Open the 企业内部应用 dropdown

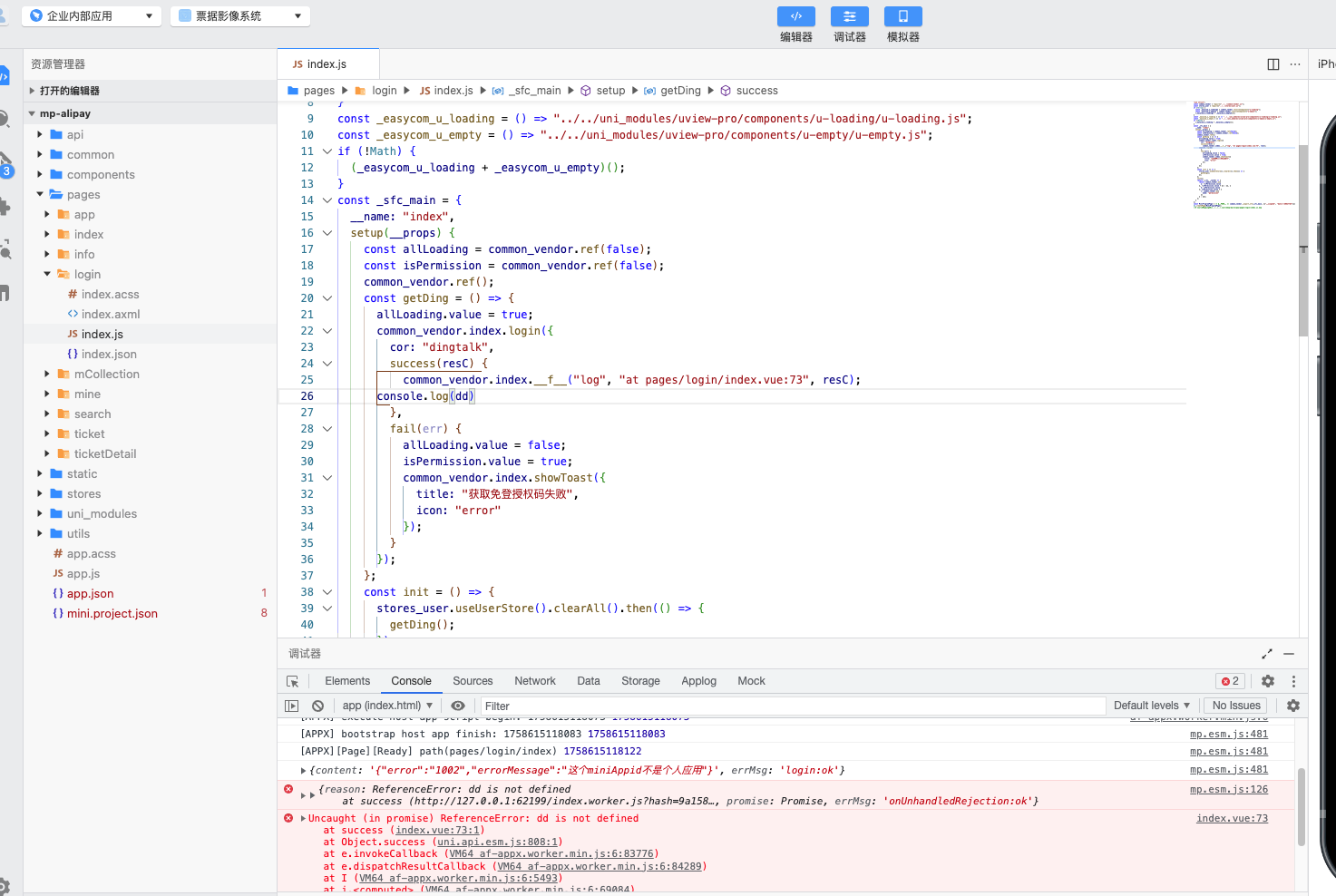[x=91, y=16]
